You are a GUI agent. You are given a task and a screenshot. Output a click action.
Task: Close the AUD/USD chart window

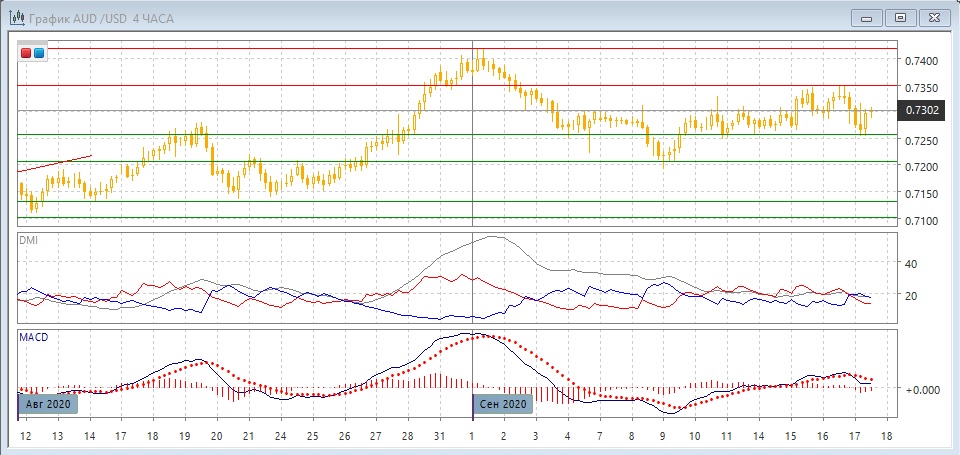pos(934,17)
